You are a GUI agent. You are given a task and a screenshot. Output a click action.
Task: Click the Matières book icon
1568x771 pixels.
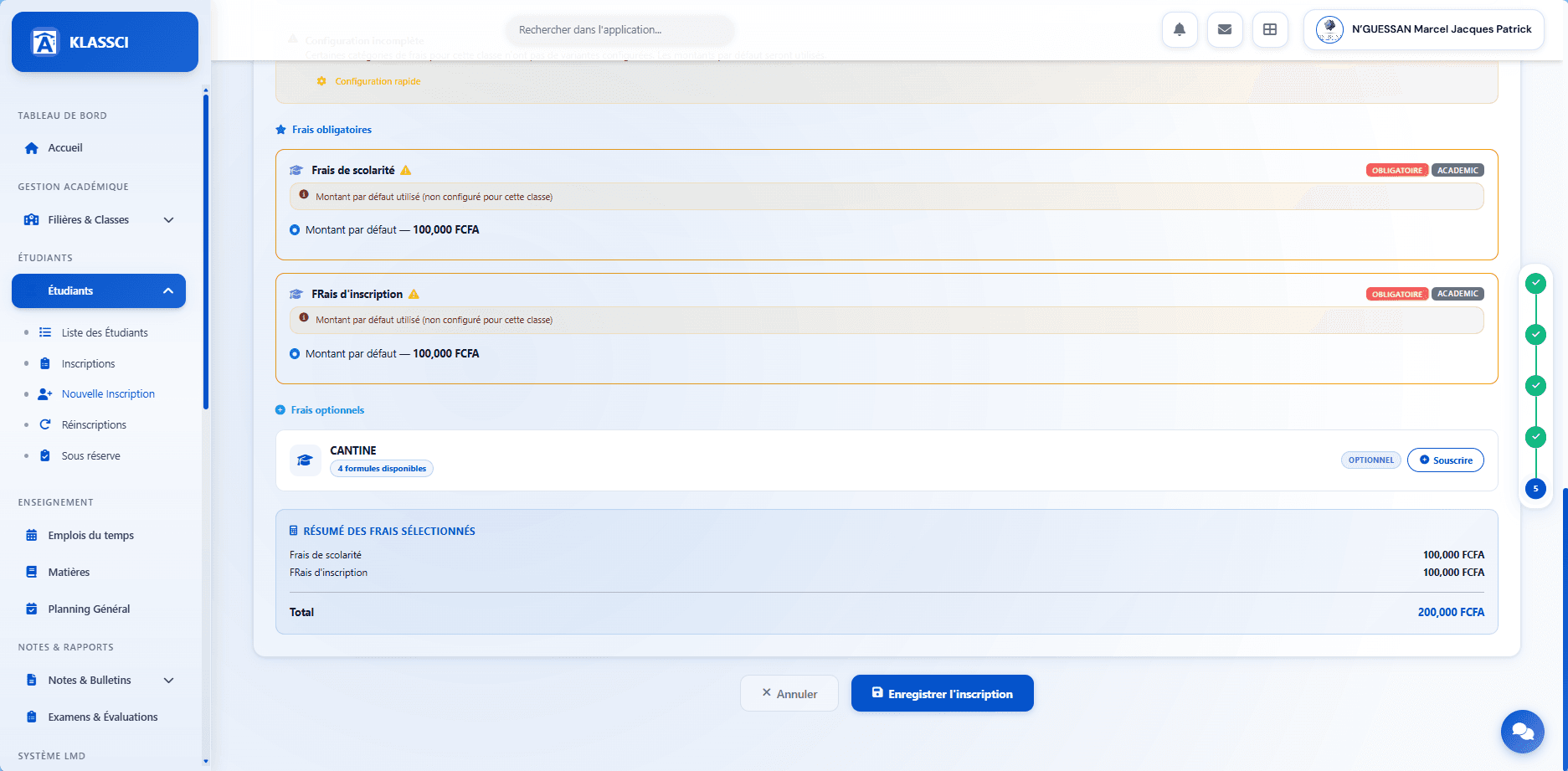tap(32, 572)
